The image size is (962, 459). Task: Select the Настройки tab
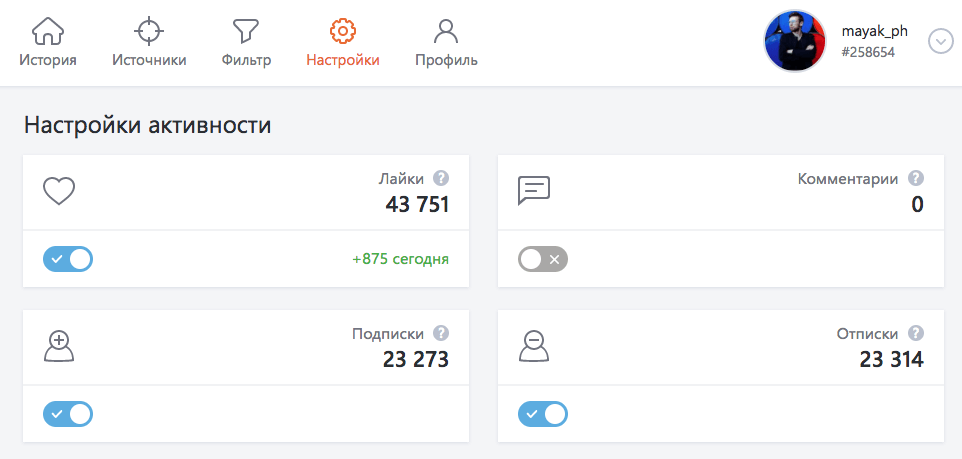pyautogui.click(x=343, y=43)
